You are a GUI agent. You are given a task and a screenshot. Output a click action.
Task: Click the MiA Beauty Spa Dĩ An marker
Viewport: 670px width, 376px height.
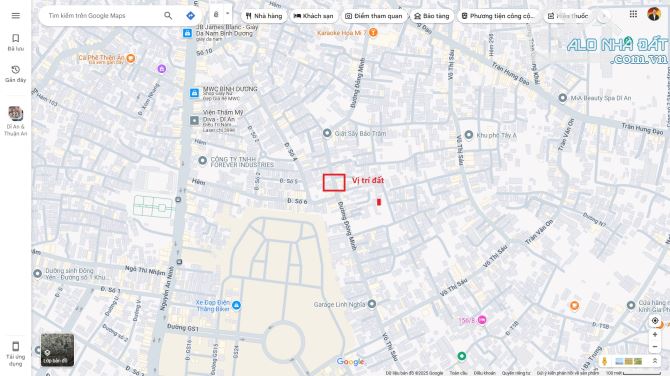(x=563, y=98)
